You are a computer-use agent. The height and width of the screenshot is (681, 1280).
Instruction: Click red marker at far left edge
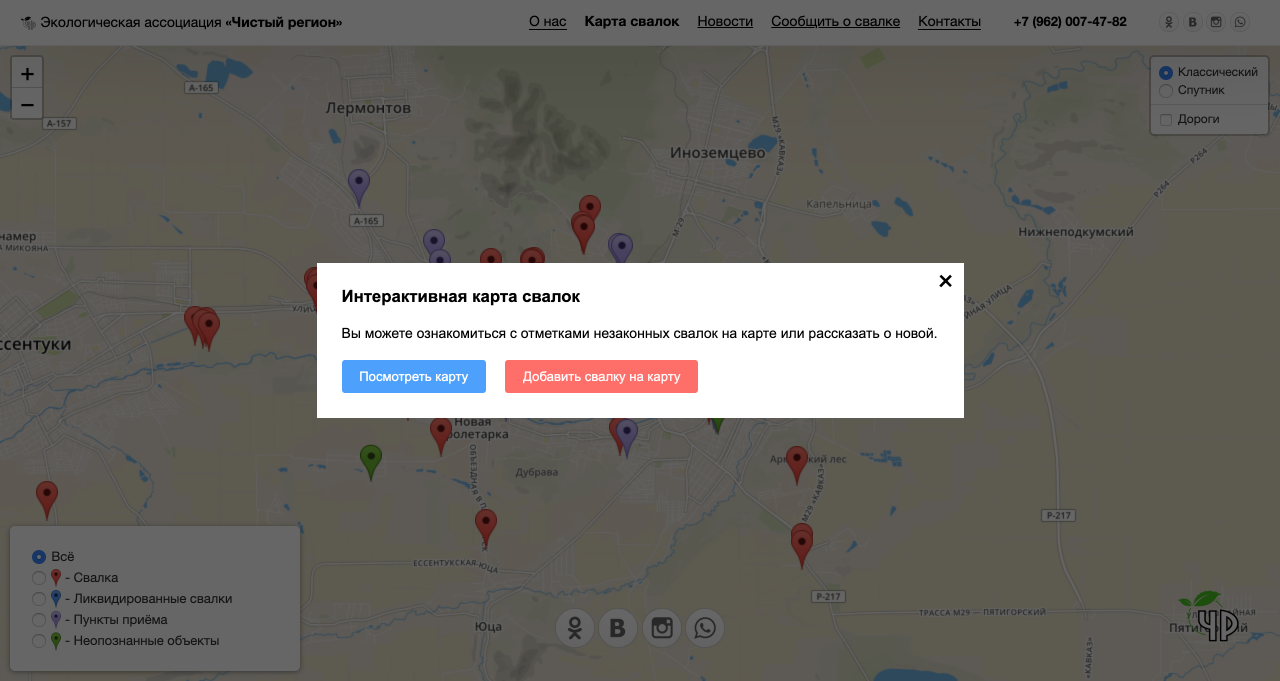point(47,499)
